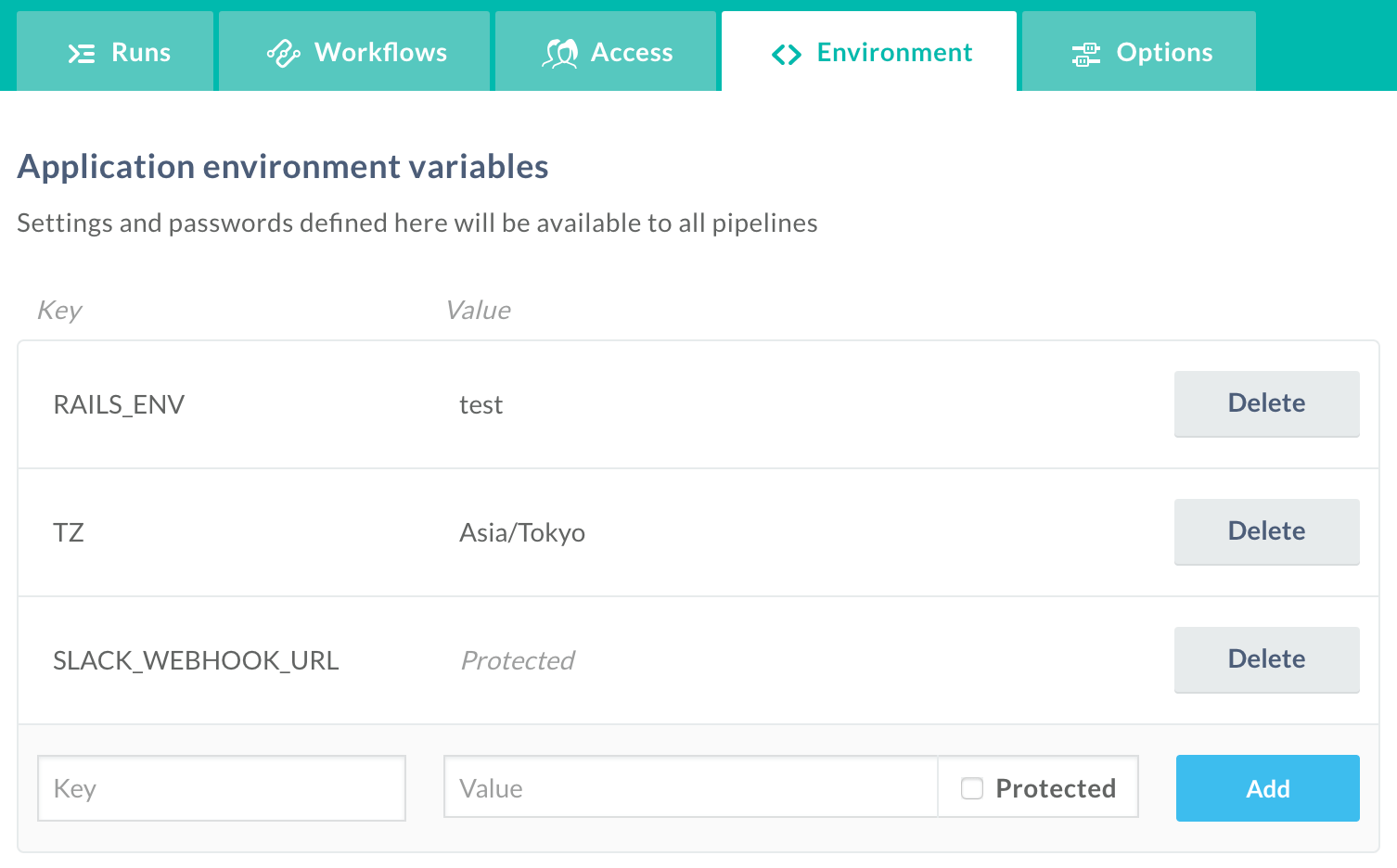This screenshot has height=868, width=1397.
Task: Open the Options tab
Action: [1139, 51]
